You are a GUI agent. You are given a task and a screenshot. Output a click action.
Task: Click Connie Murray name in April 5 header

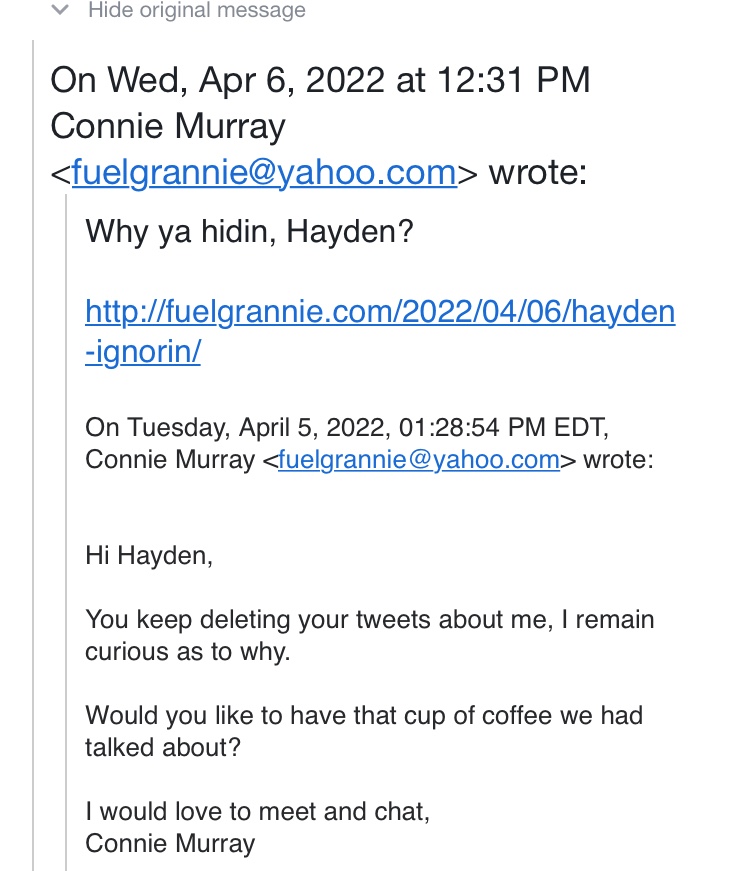click(170, 460)
